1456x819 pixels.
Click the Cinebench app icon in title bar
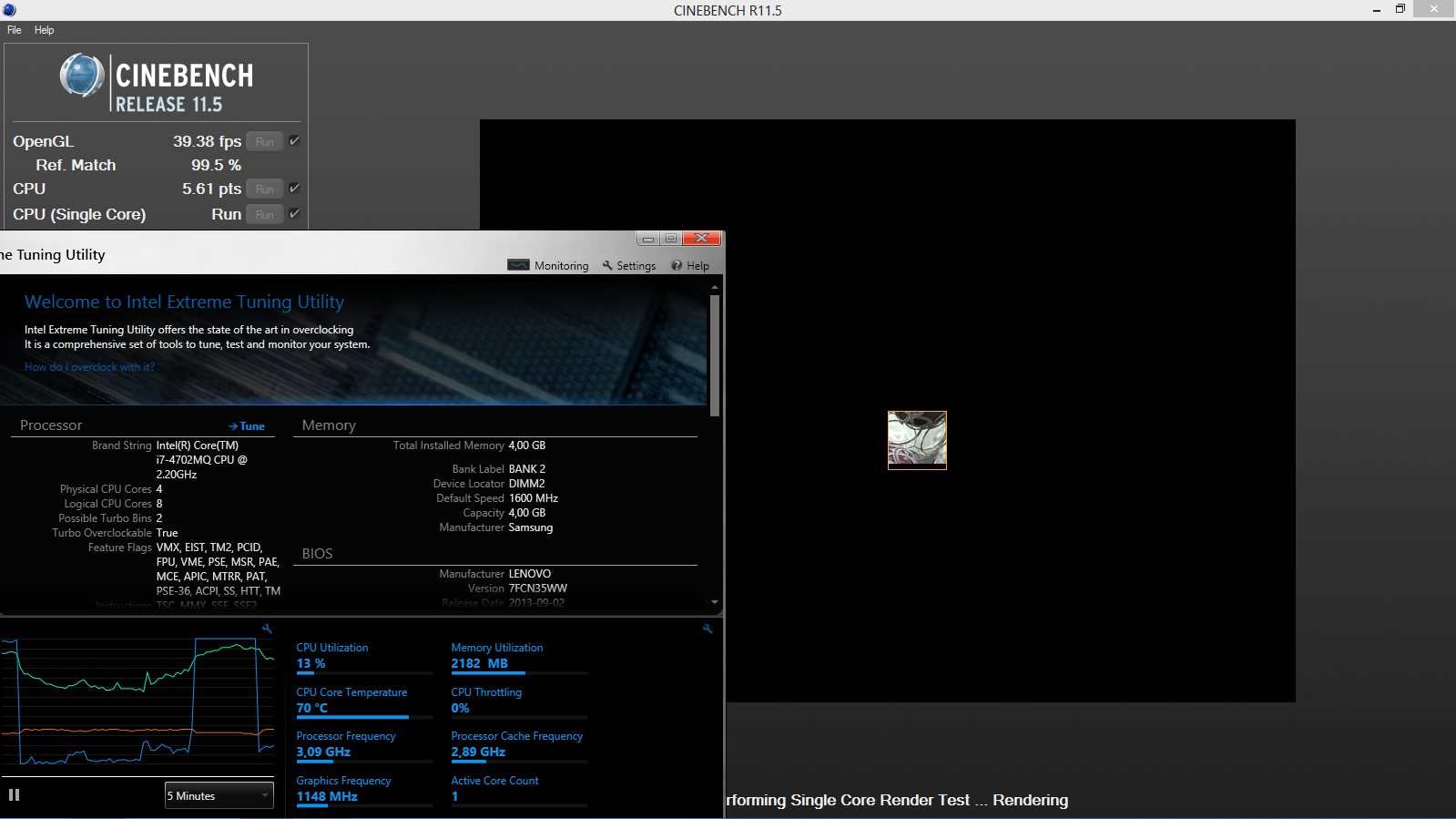click(x=9, y=10)
